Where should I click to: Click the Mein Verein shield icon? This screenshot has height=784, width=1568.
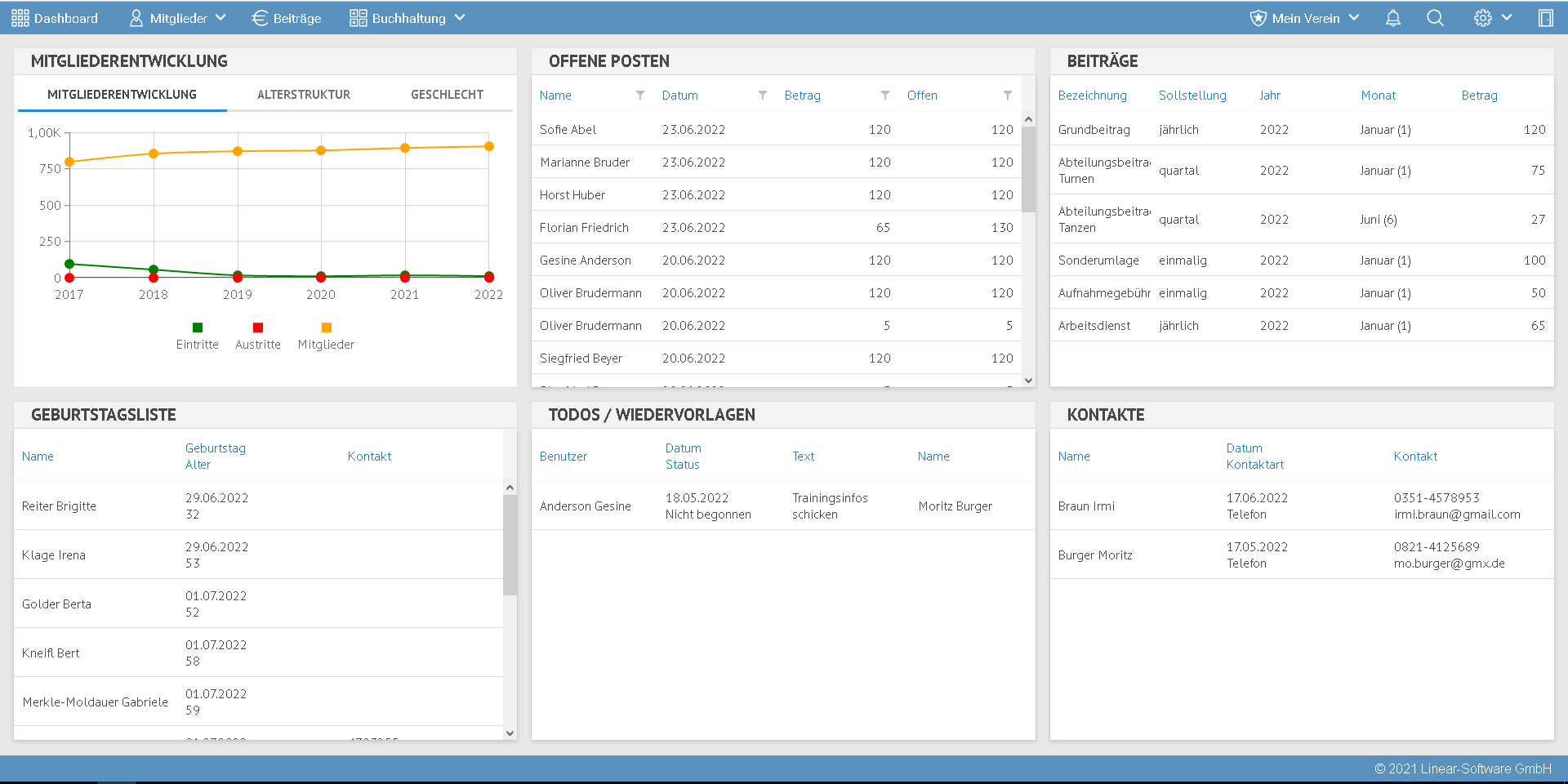(x=1258, y=18)
